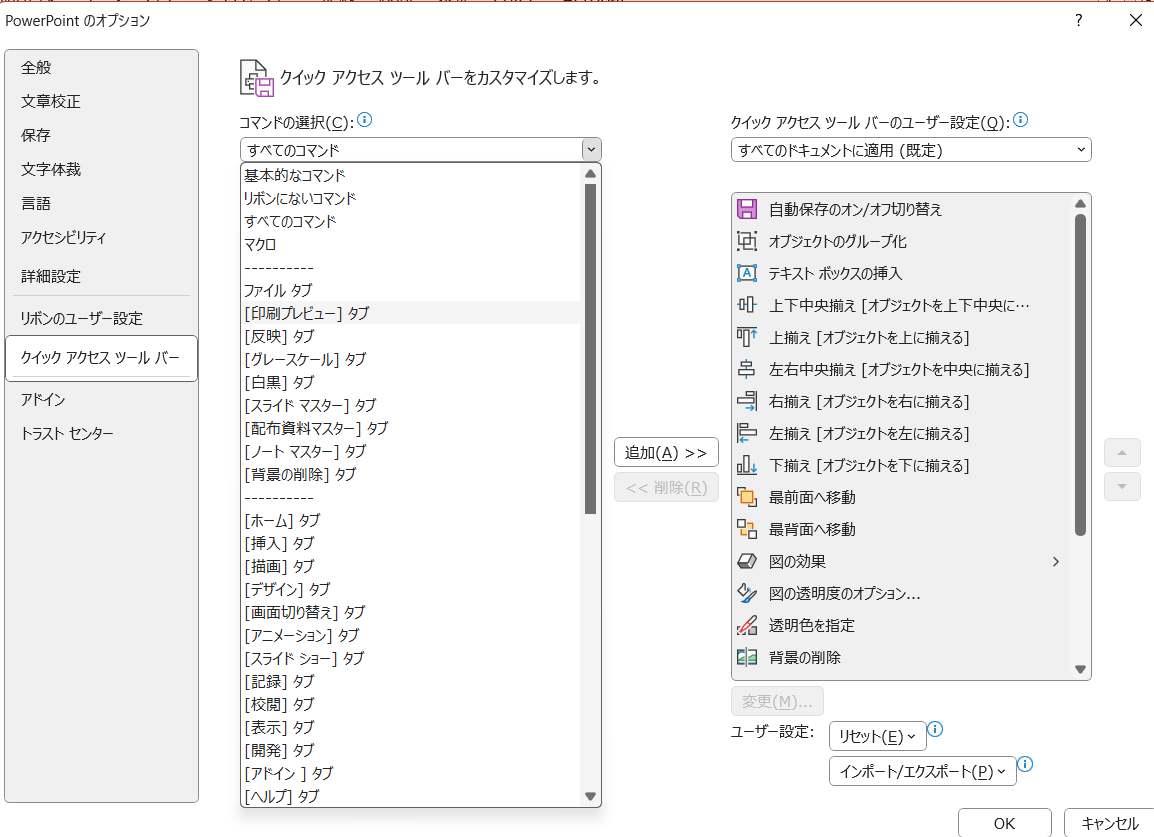Screen dimensions: 1154x837
Task: Click the toolbar command list scrollbar thumb
Action: (1080, 375)
